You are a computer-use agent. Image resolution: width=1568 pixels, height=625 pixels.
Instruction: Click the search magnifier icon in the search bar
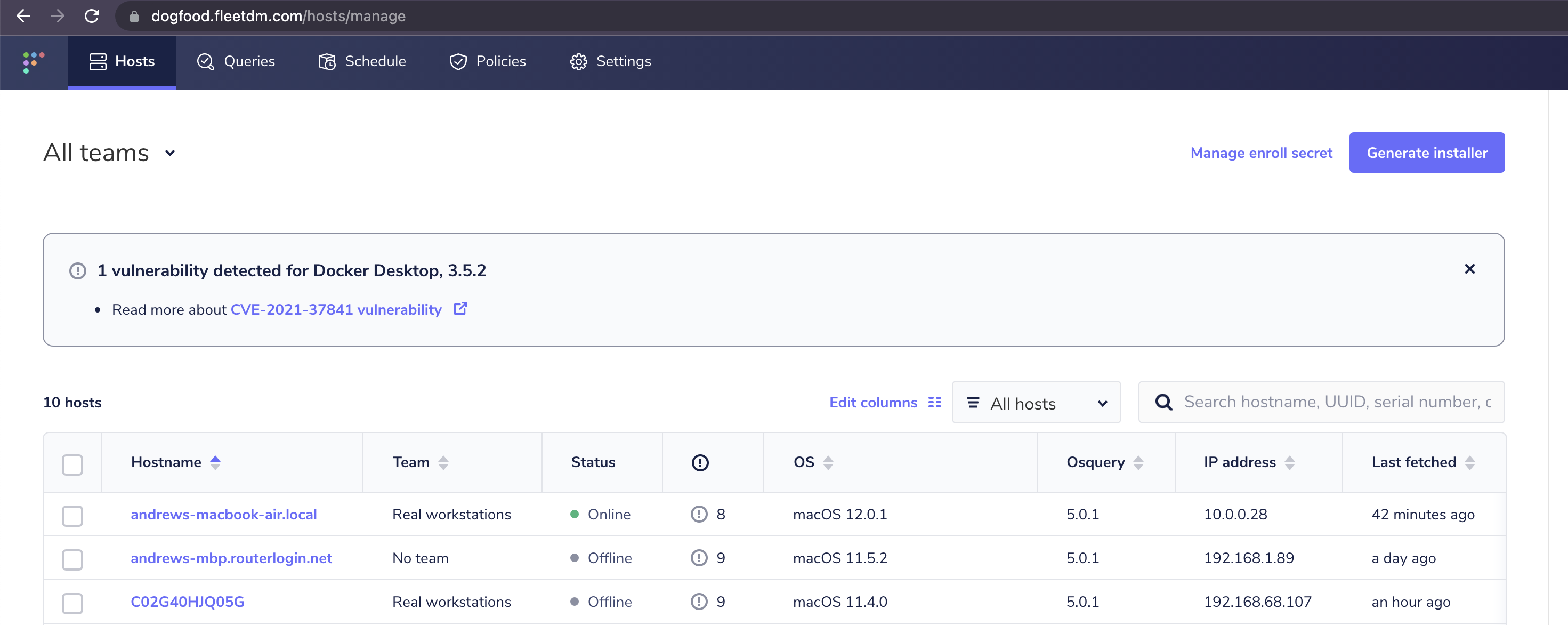[x=1163, y=402]
